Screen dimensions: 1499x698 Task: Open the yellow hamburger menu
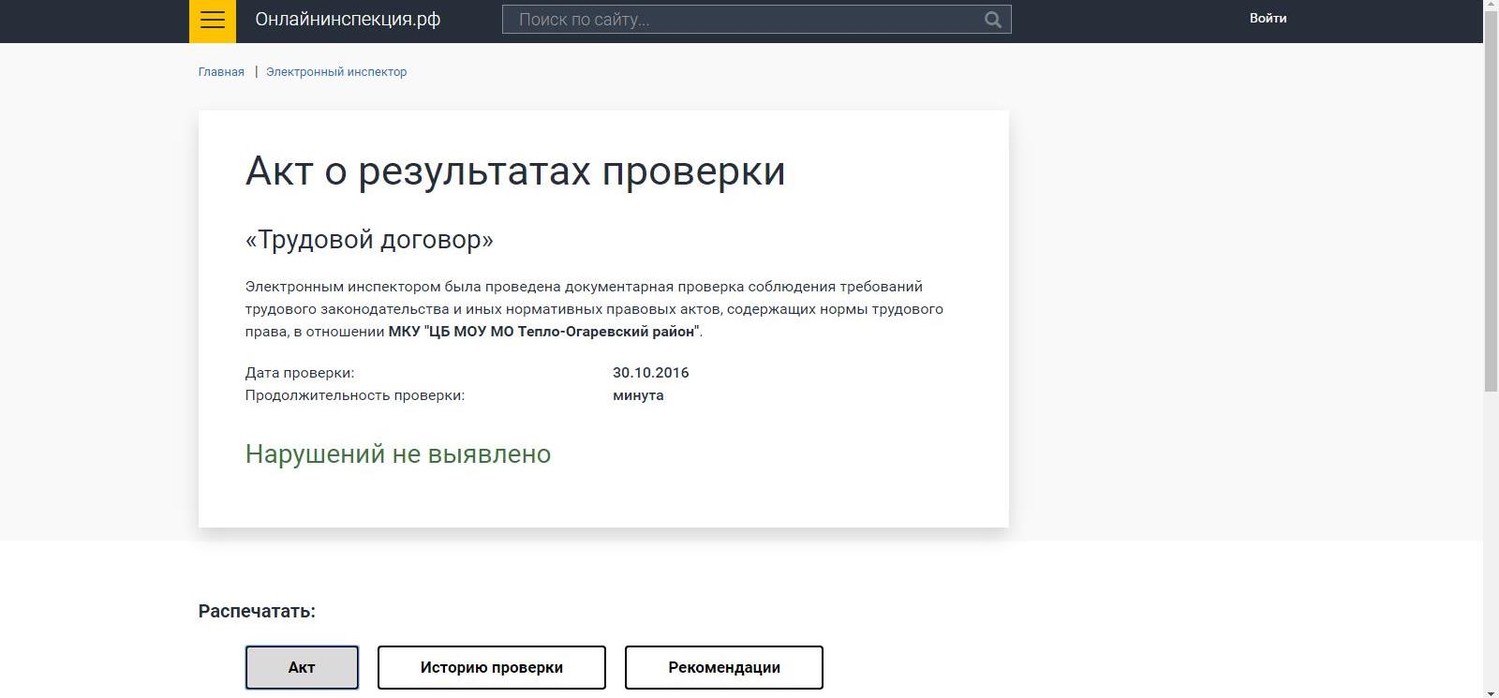point(213,20)
